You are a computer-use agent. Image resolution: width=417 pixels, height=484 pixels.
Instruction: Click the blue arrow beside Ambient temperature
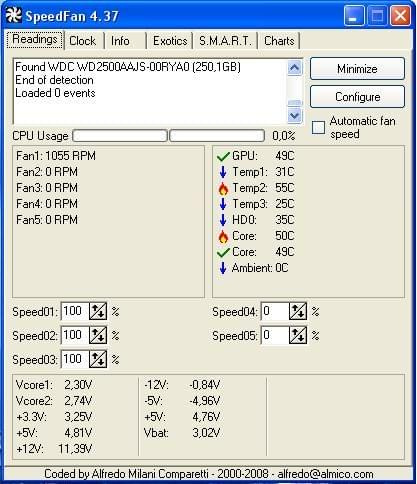click(223, 268)
